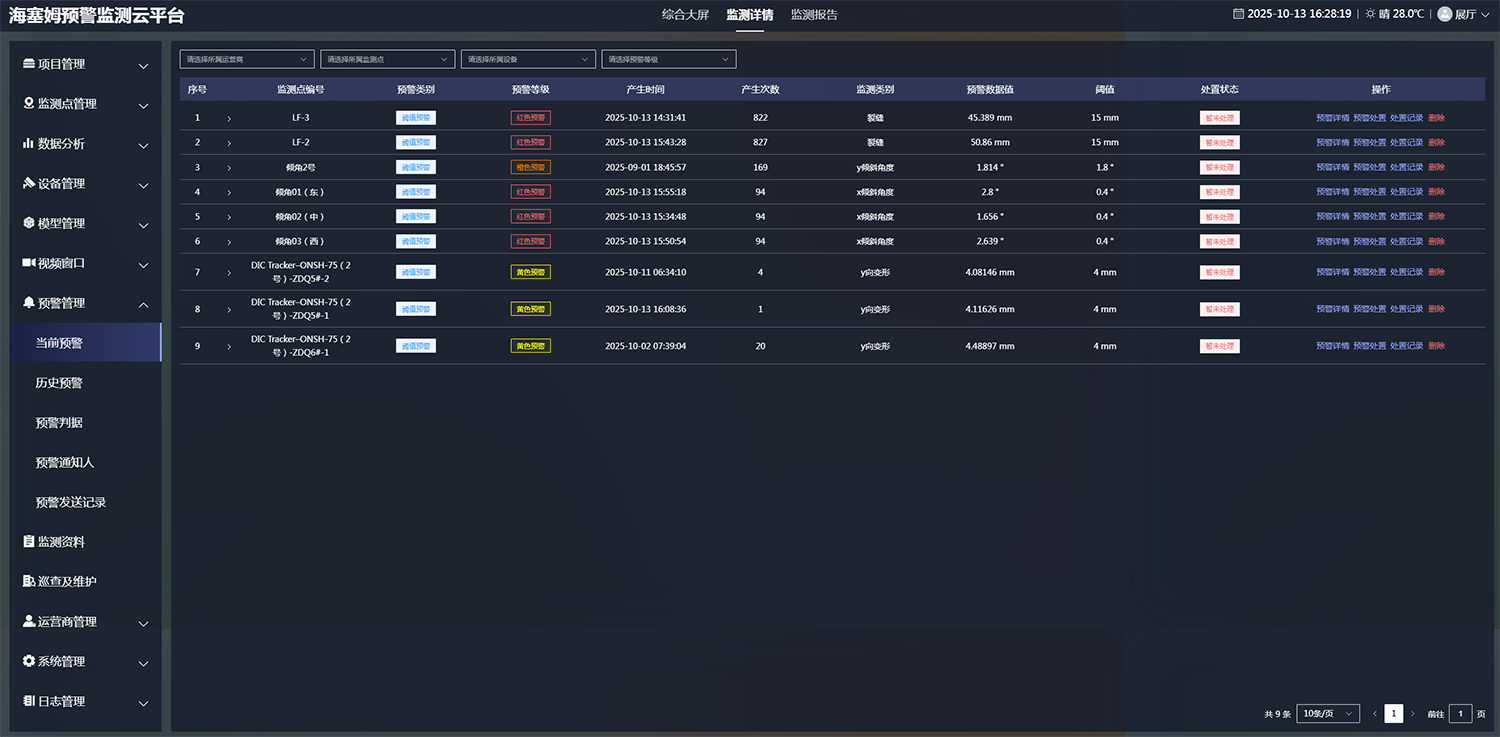
Task: Click the calendar icon next to the date
Action: [1238, 14]
